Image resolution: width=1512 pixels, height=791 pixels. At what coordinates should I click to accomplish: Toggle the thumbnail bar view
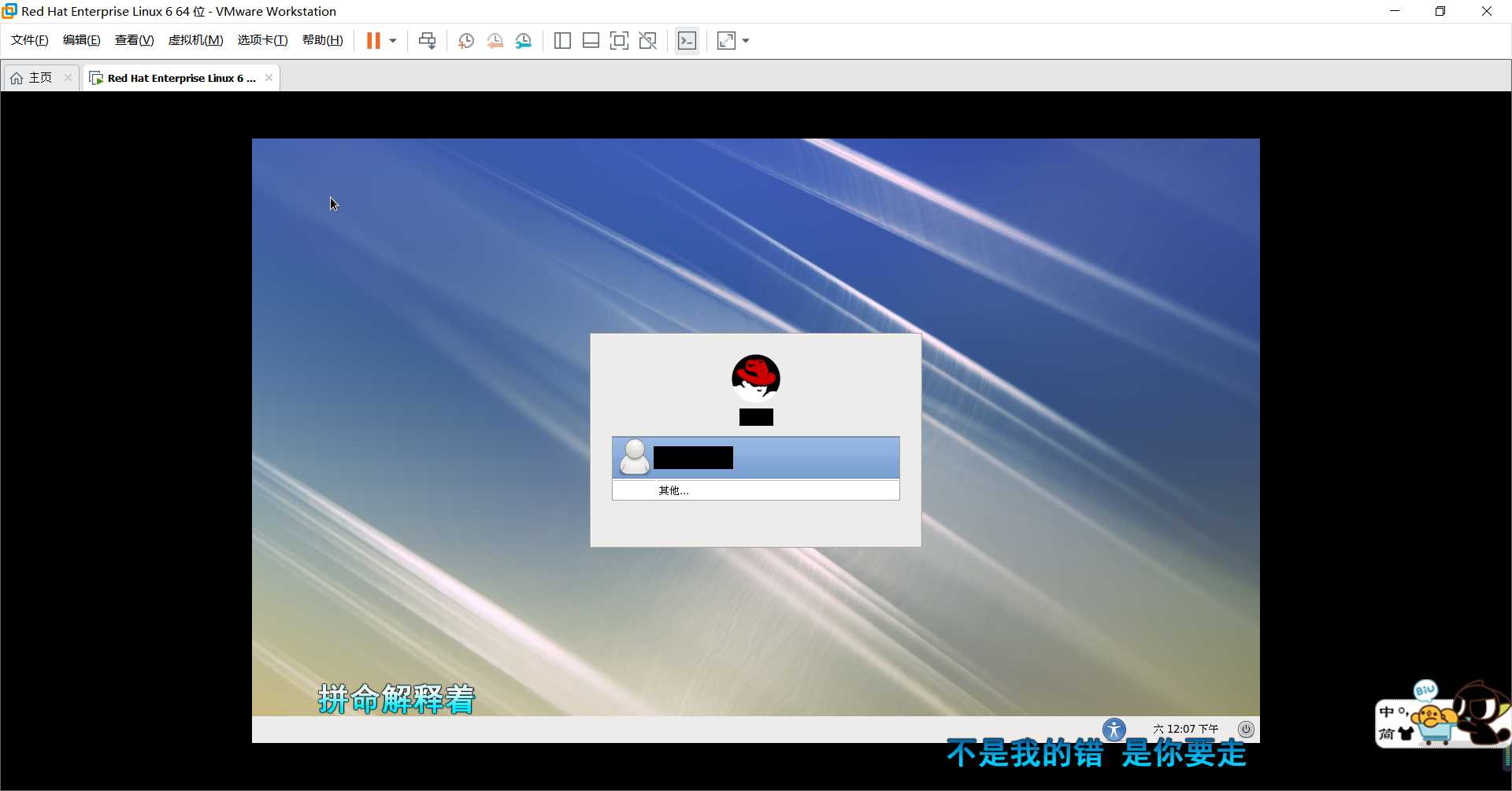[x=591, y=41]
